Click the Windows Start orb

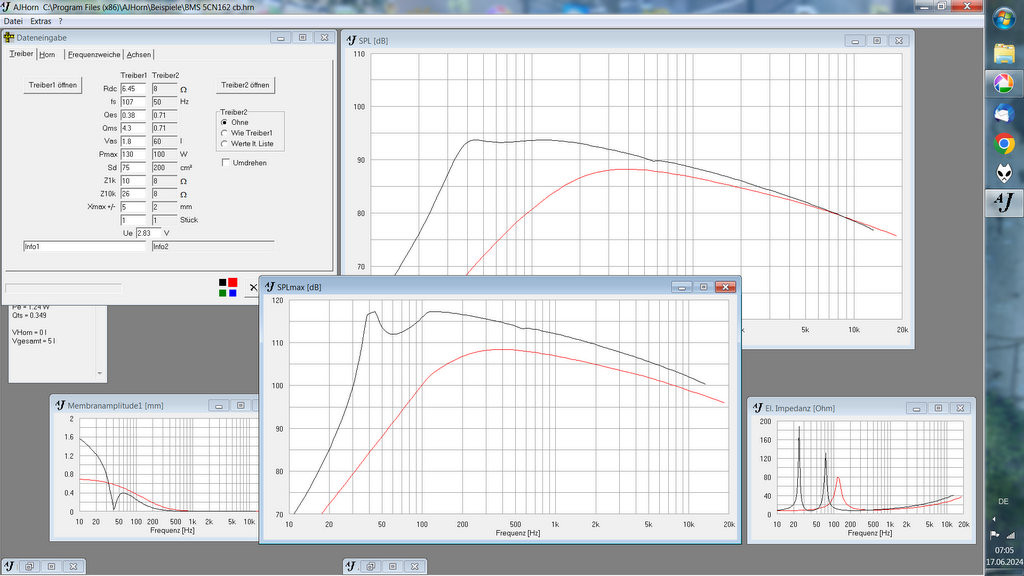point(1003,18)
